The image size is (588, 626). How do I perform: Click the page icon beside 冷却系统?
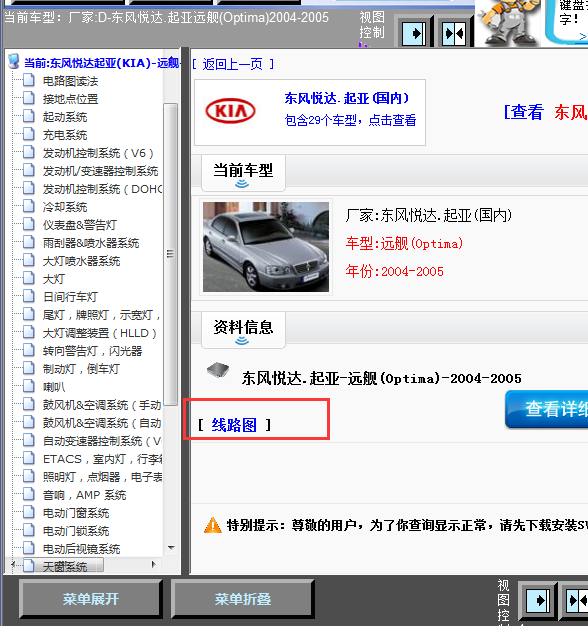click(x=28, y=206)
